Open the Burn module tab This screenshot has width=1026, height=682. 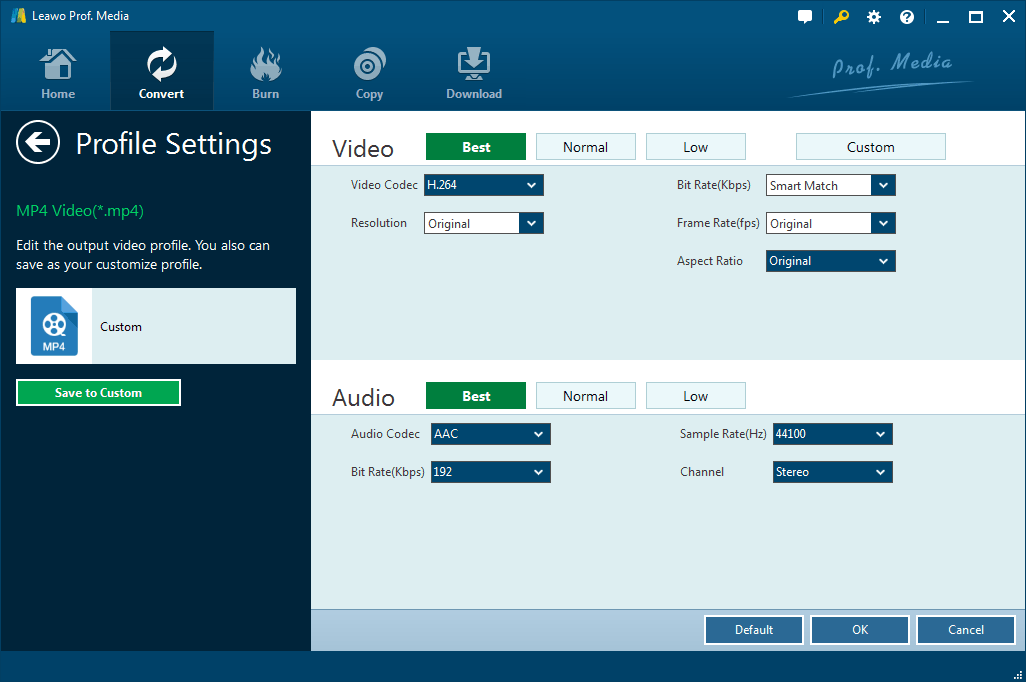[x=266, y=73]
